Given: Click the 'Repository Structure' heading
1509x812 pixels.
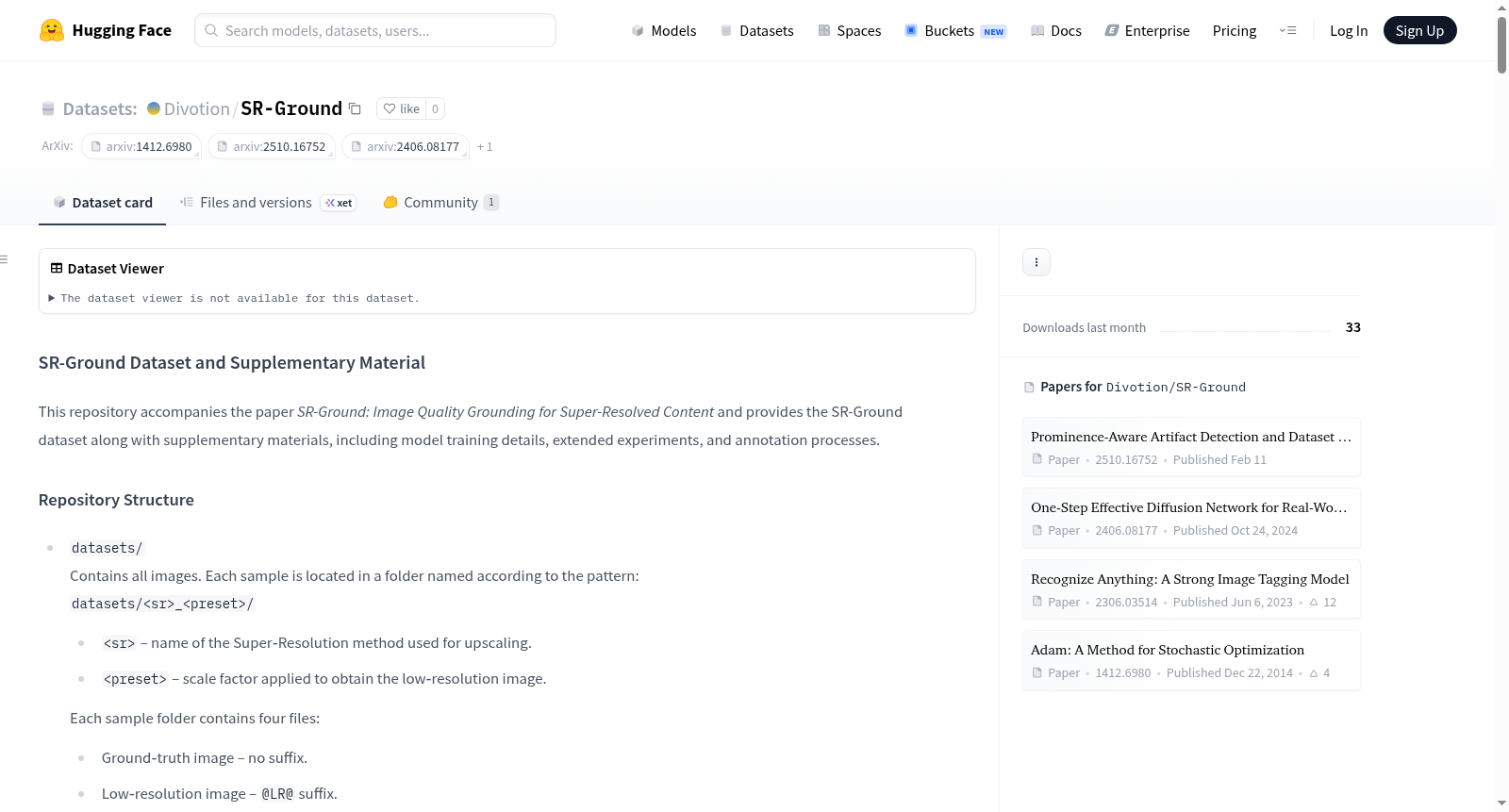Looking at the screenshot, I should (x=116, y=500).
